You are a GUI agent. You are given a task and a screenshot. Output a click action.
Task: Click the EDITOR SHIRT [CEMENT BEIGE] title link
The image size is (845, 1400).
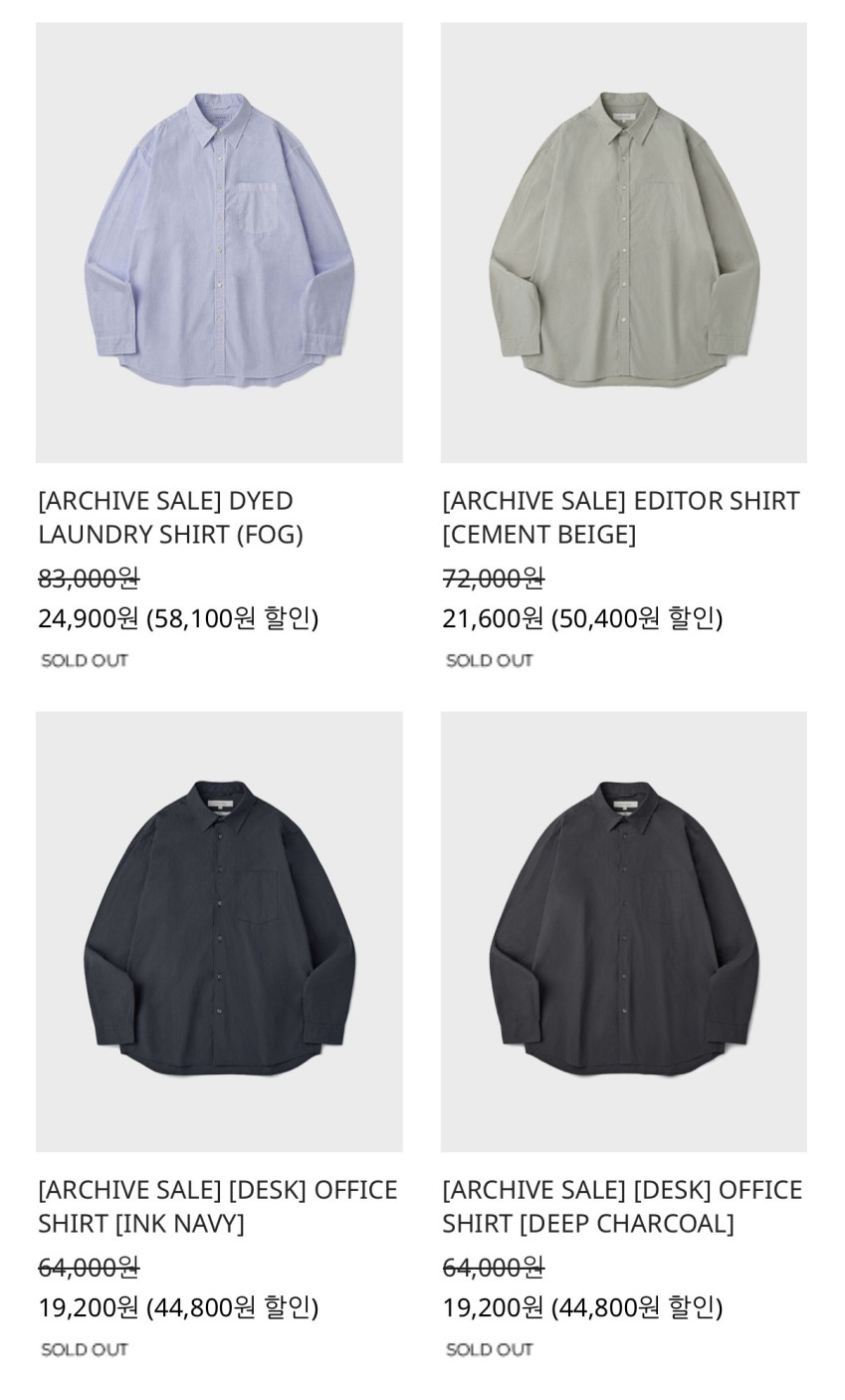tap(621, 517)
